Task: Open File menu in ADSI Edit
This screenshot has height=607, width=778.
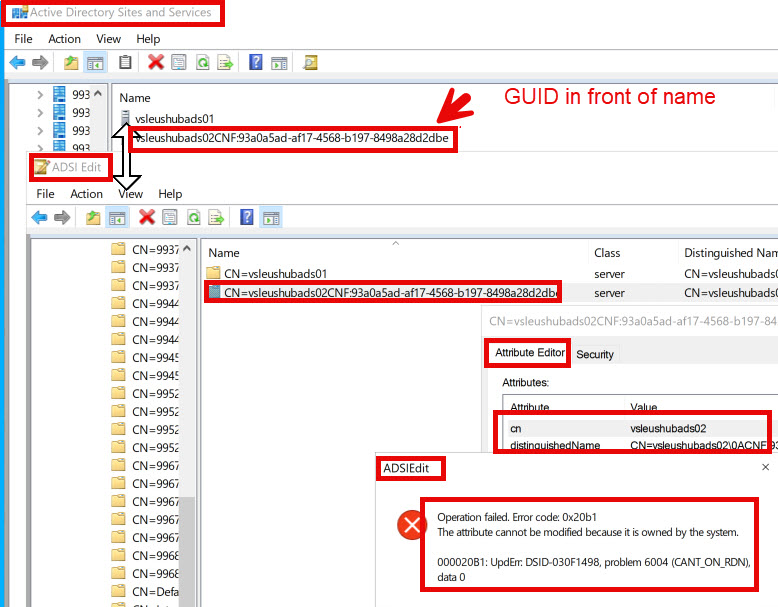Action: point(45,194)
